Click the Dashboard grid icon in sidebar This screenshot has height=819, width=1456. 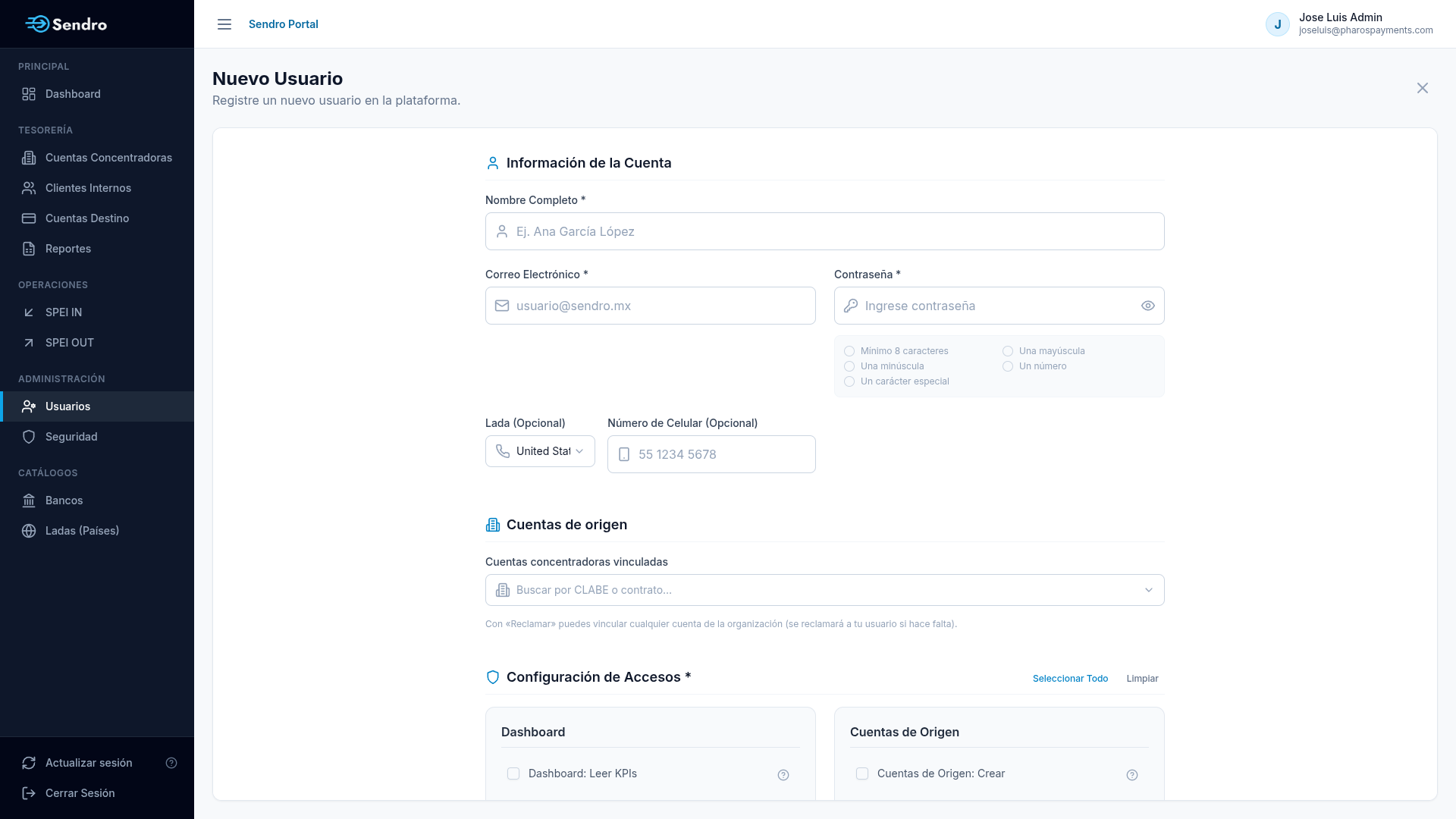29,94
